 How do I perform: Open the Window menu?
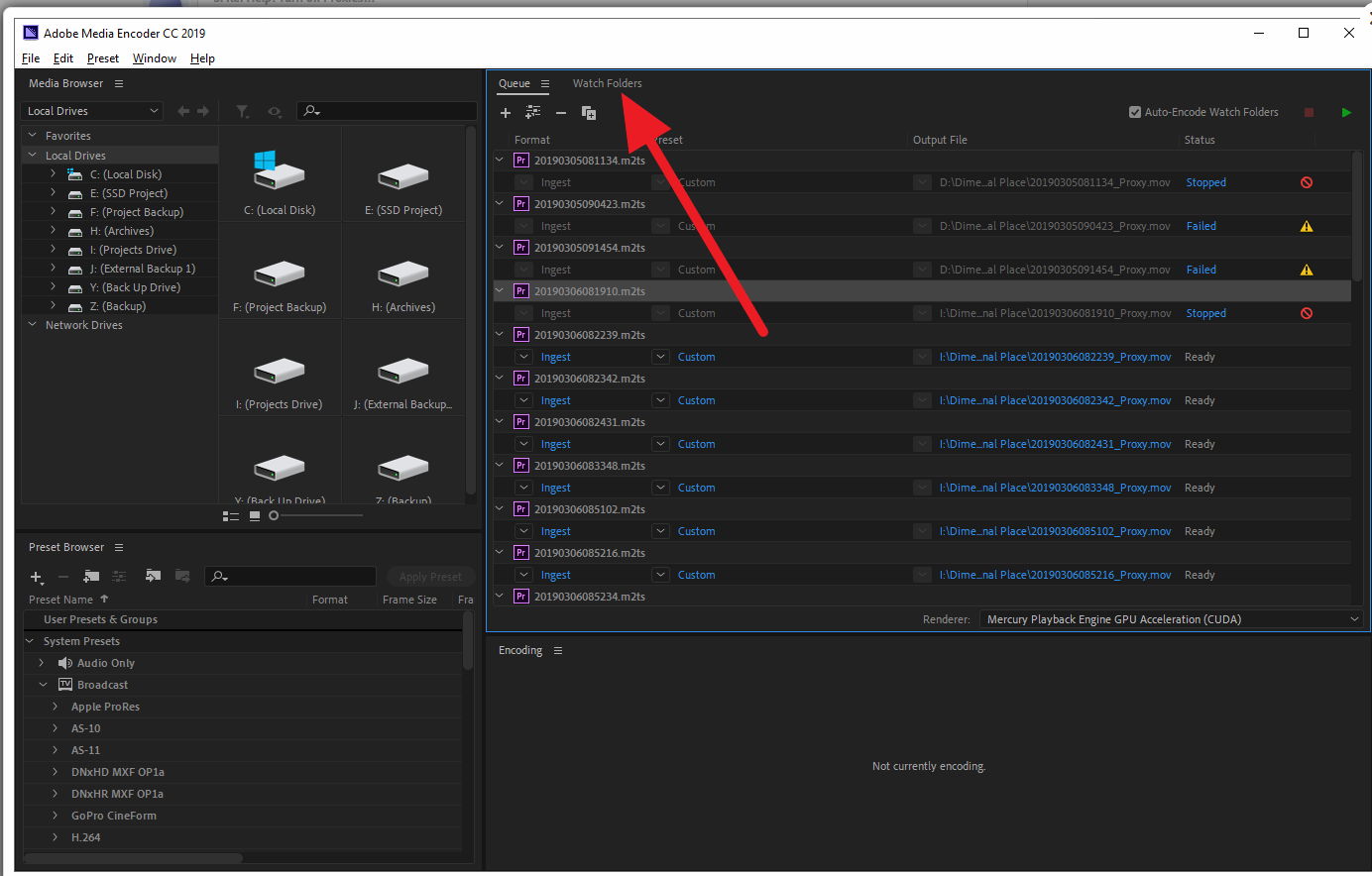coord(155,58)
